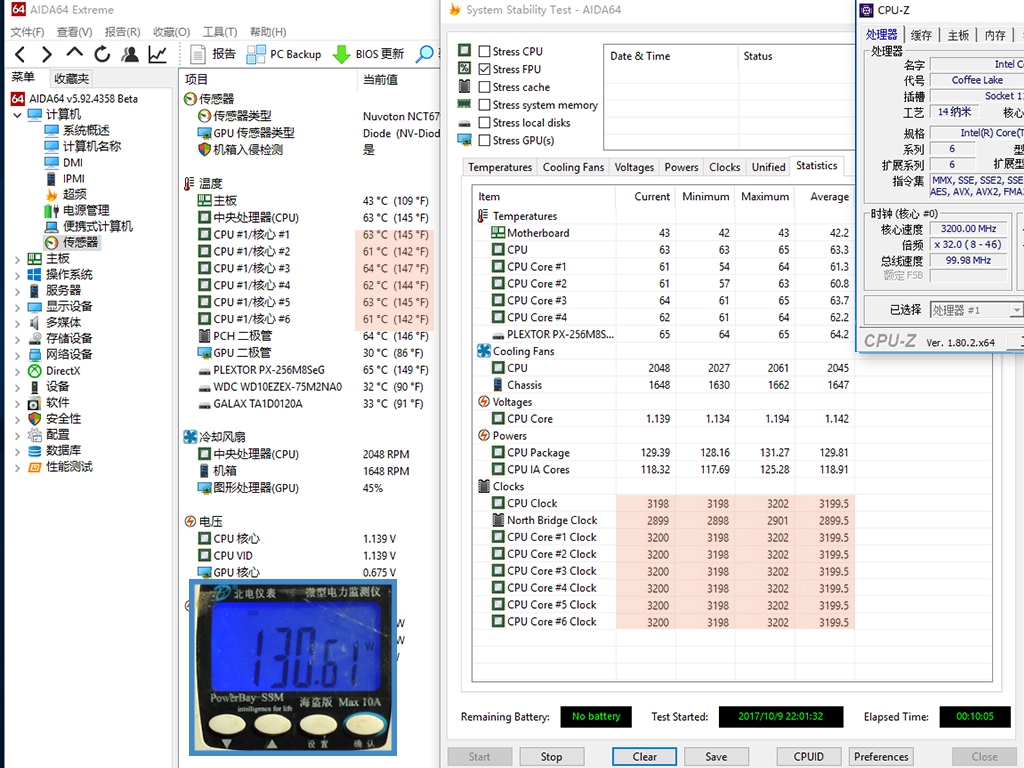Switch to the Temperatures tab
Image resolution: width=1024 pixels, height=768 pixels.
point(500,167)
